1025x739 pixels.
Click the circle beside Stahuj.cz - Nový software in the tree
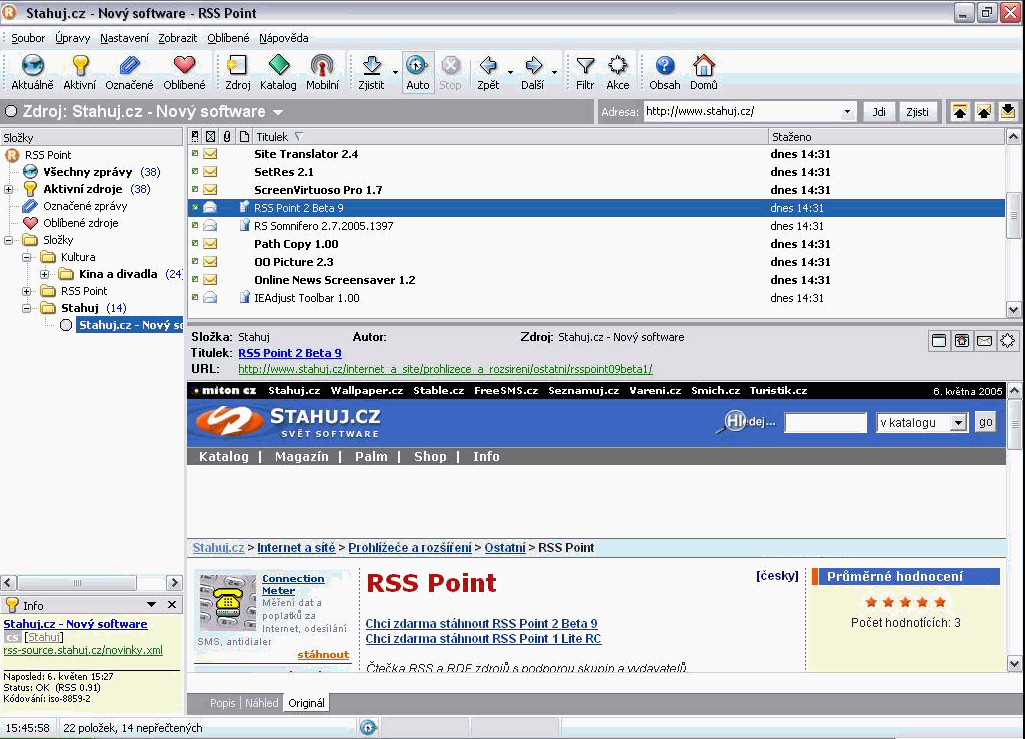[x=66, y=325]
